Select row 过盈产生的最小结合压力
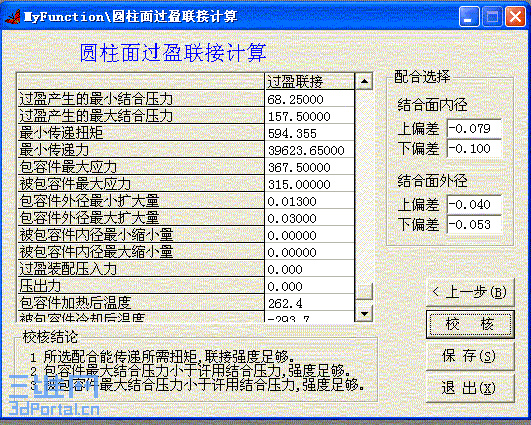Viewport: 531px width, 425px height. pos(186,99)
